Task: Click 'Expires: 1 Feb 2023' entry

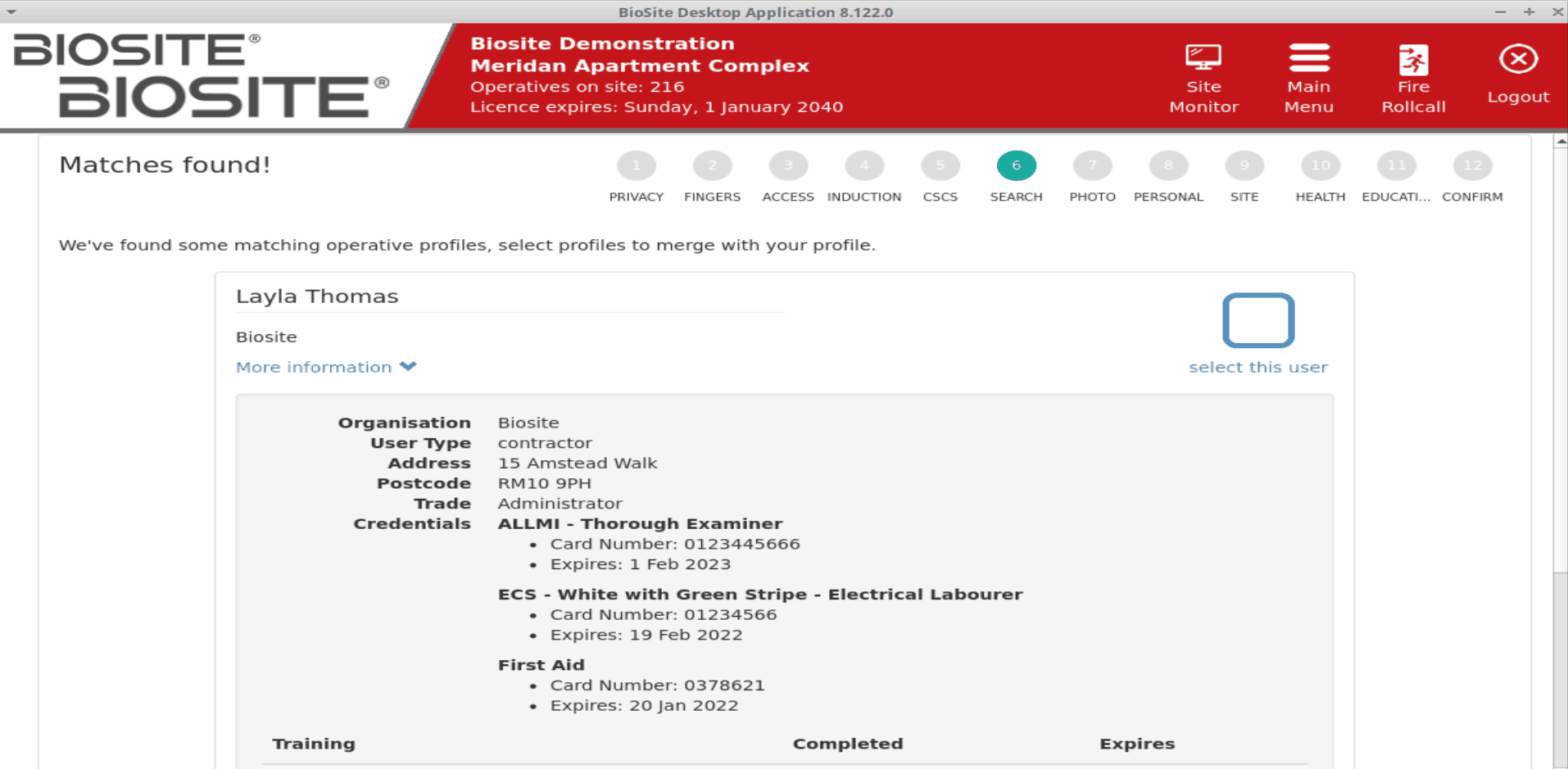Action: (x=641, y=564)
